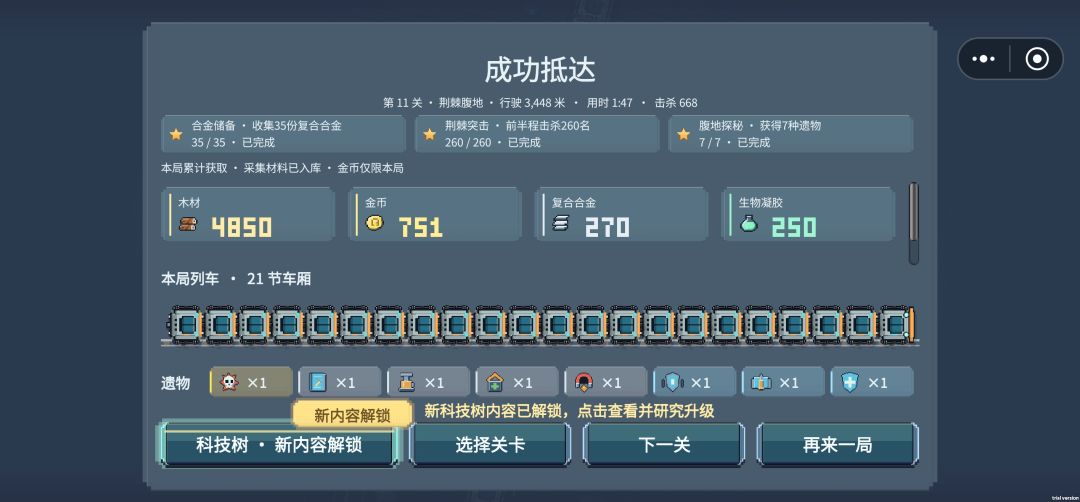Select the skull relic ×1
Image resolution: width=1080 pixels, height=502 pixels.
[251, 382]
